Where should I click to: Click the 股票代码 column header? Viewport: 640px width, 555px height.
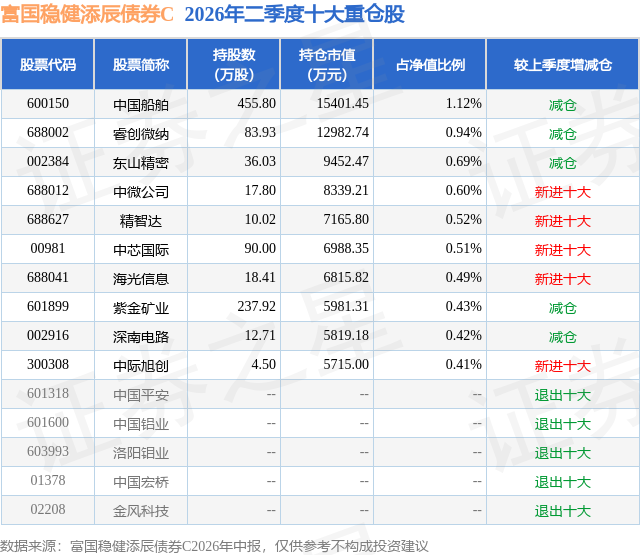coord(48,64)
